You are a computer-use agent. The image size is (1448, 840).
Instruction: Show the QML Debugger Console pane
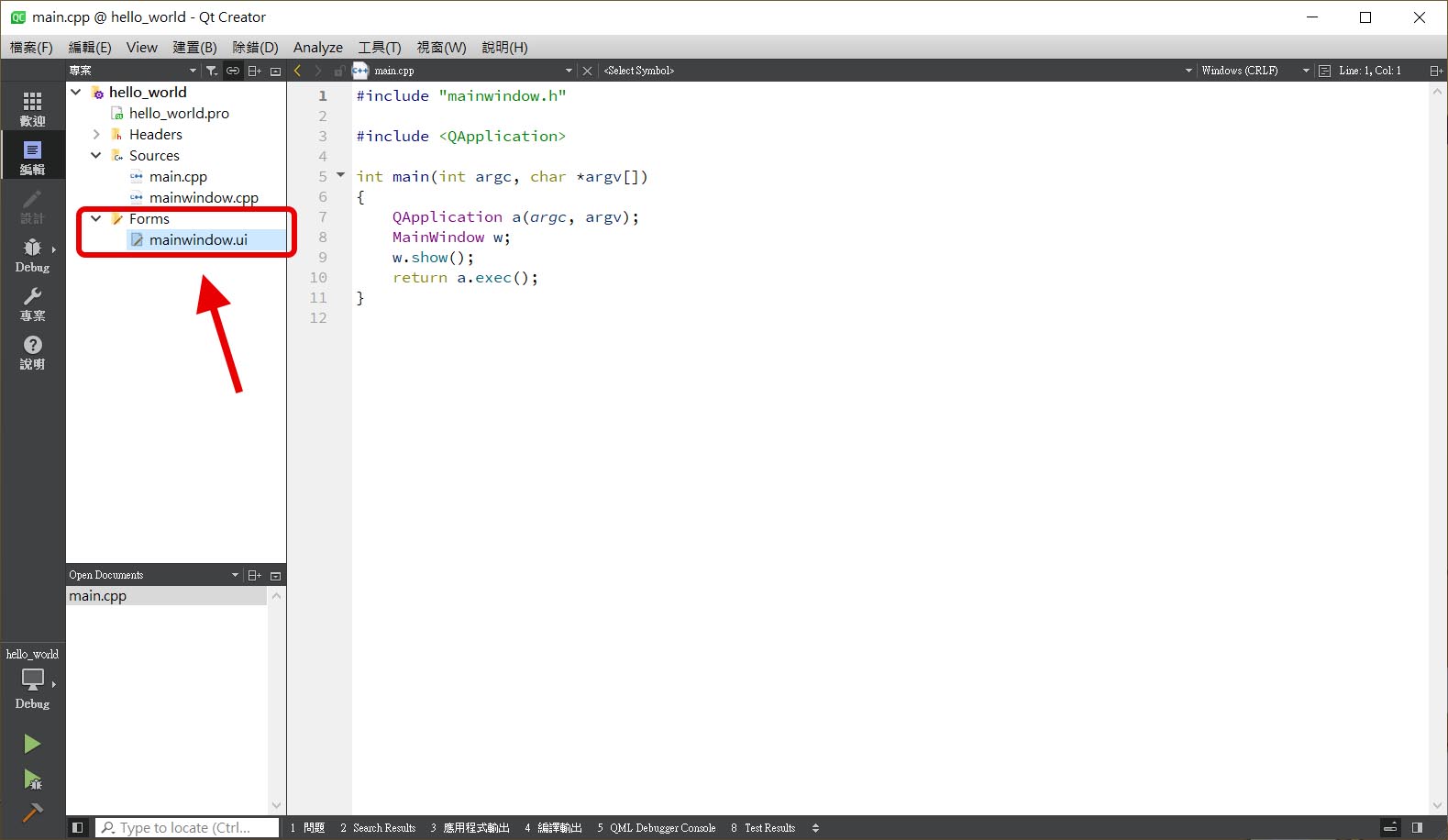657,827
